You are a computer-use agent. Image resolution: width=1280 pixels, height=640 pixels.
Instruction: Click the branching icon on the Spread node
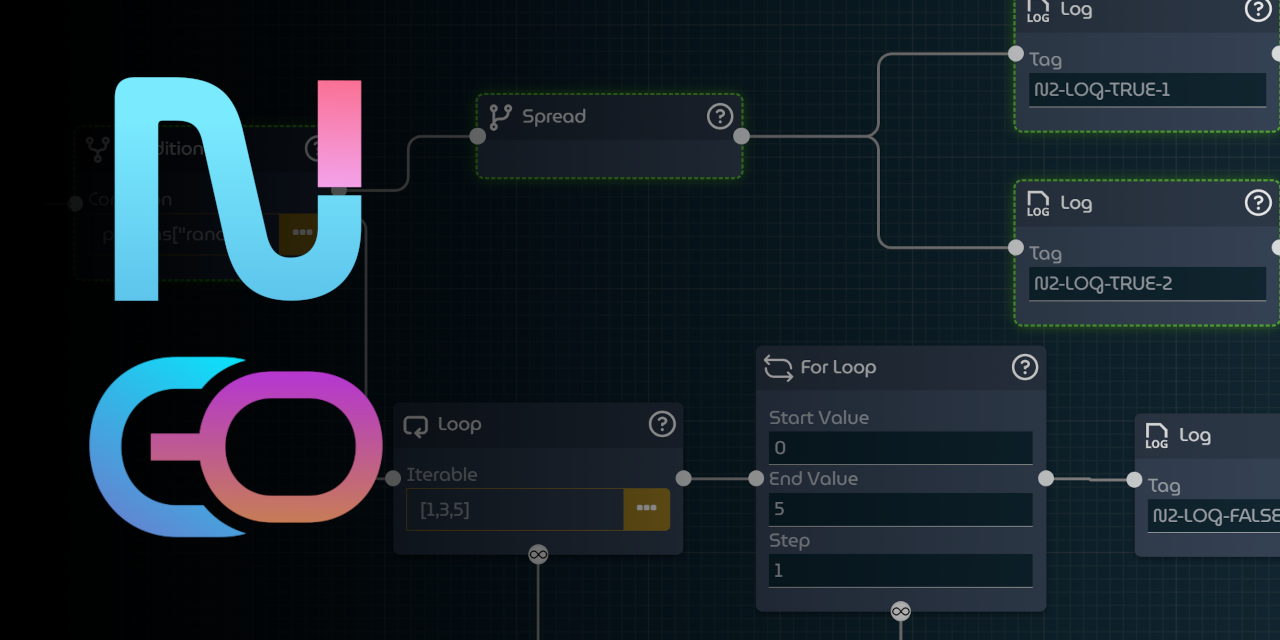(498, 116)
